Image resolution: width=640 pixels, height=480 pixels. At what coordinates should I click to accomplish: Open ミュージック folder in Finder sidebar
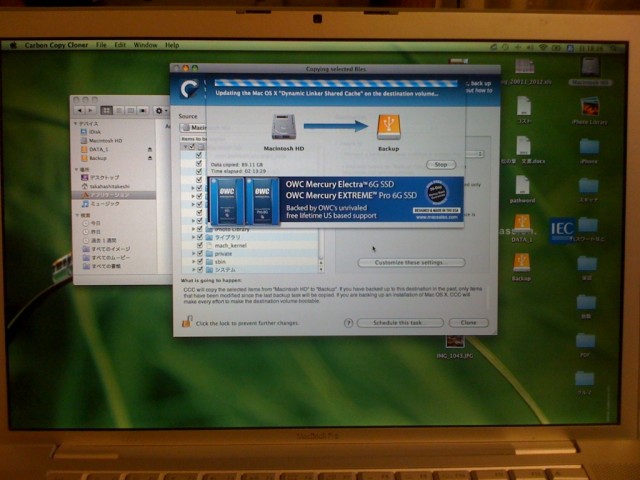101,203
